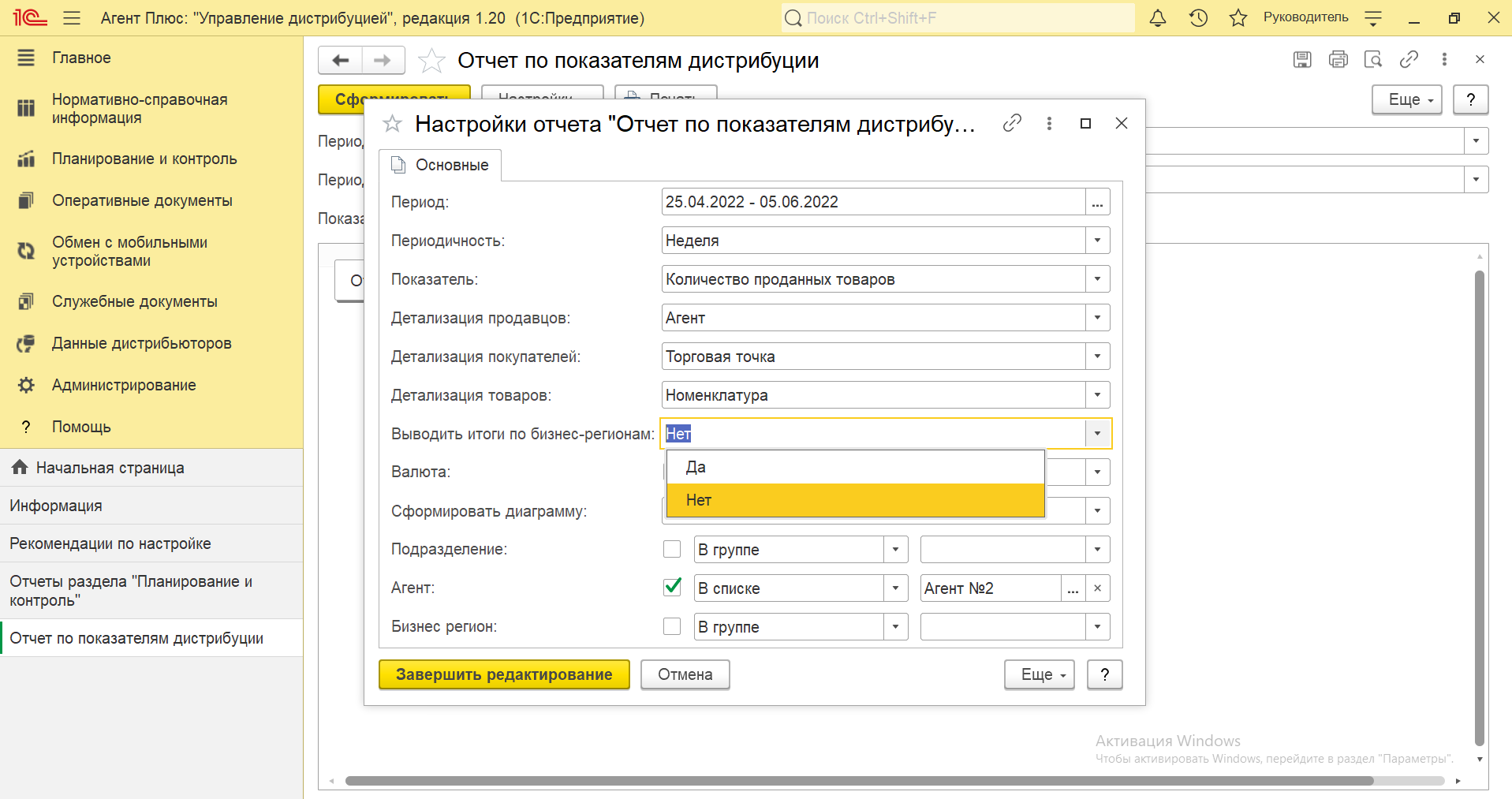Viewport: 1512px width, 799px height.
Task: Enable the Бизнес регион filter checkbox
Action: pyautogui.click(x=672, y=626)
